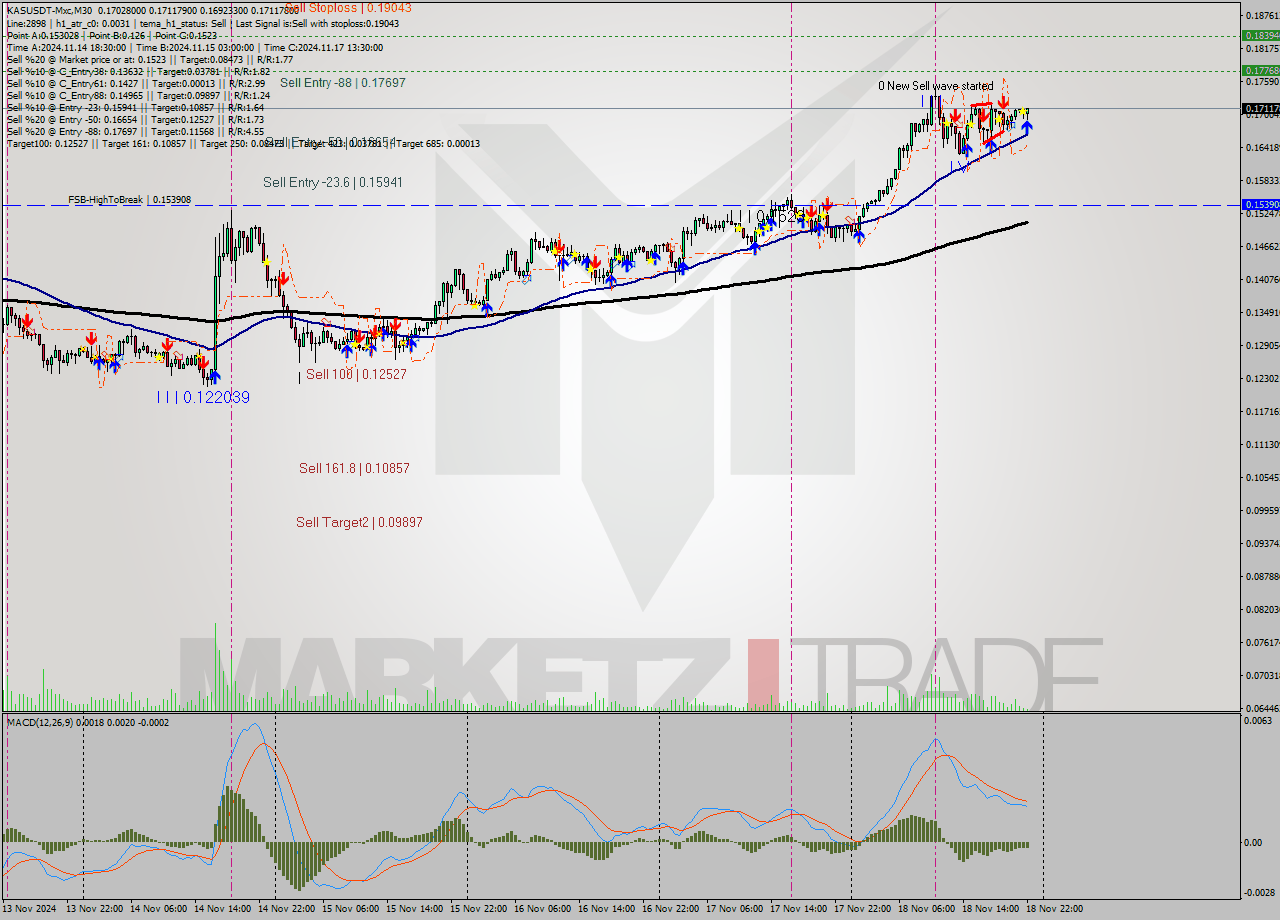Click the '15 Nov 22:00' time axis label
This screenshot has height=920, width=1280.
(x=480, y=909)
